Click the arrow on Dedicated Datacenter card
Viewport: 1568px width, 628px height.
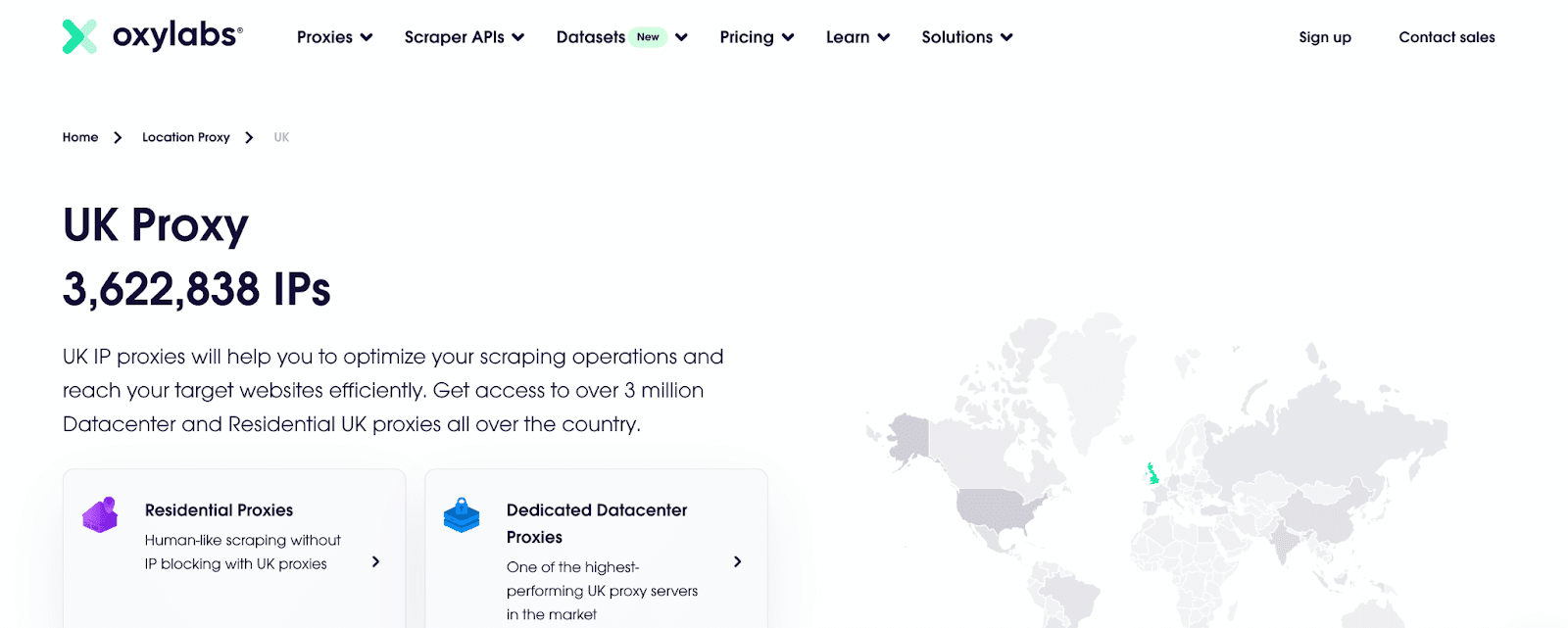(x=737, y=561)
